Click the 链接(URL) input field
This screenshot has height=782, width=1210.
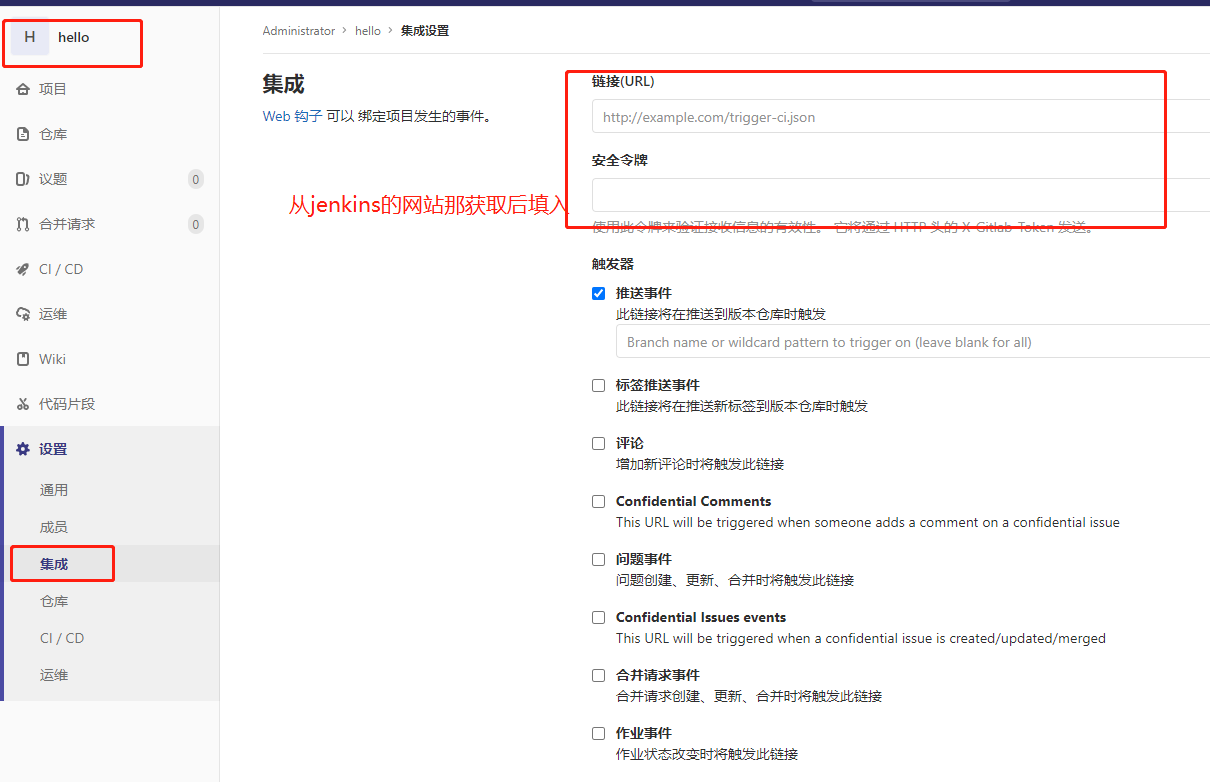[901, 116]
